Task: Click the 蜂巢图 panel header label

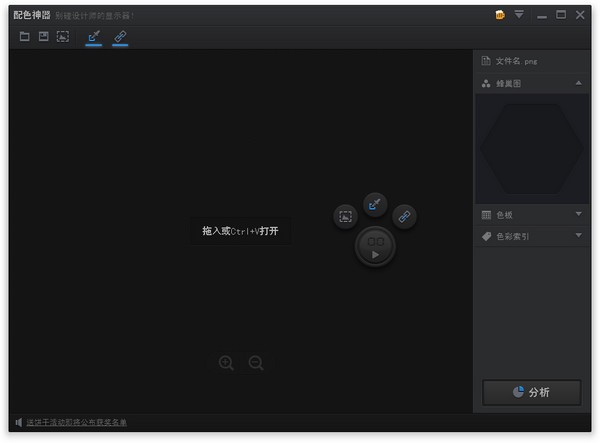Action: 509,84
